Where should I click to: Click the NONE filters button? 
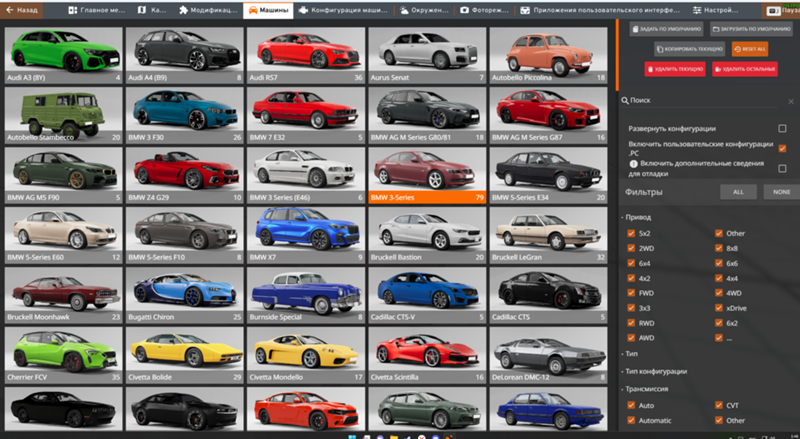pyautogui.click(x=781, y=192)
